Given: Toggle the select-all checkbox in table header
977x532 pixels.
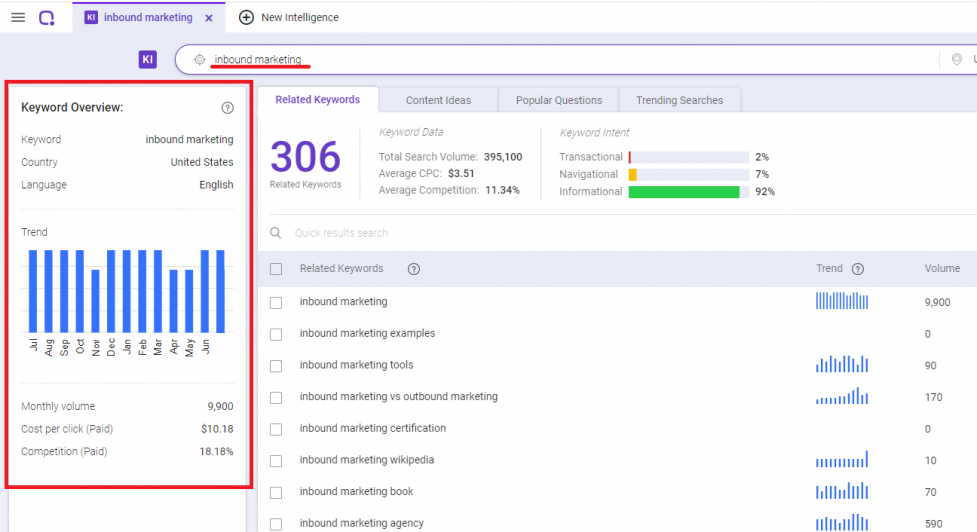Looking at the screenshot, I should pos(276,269).
